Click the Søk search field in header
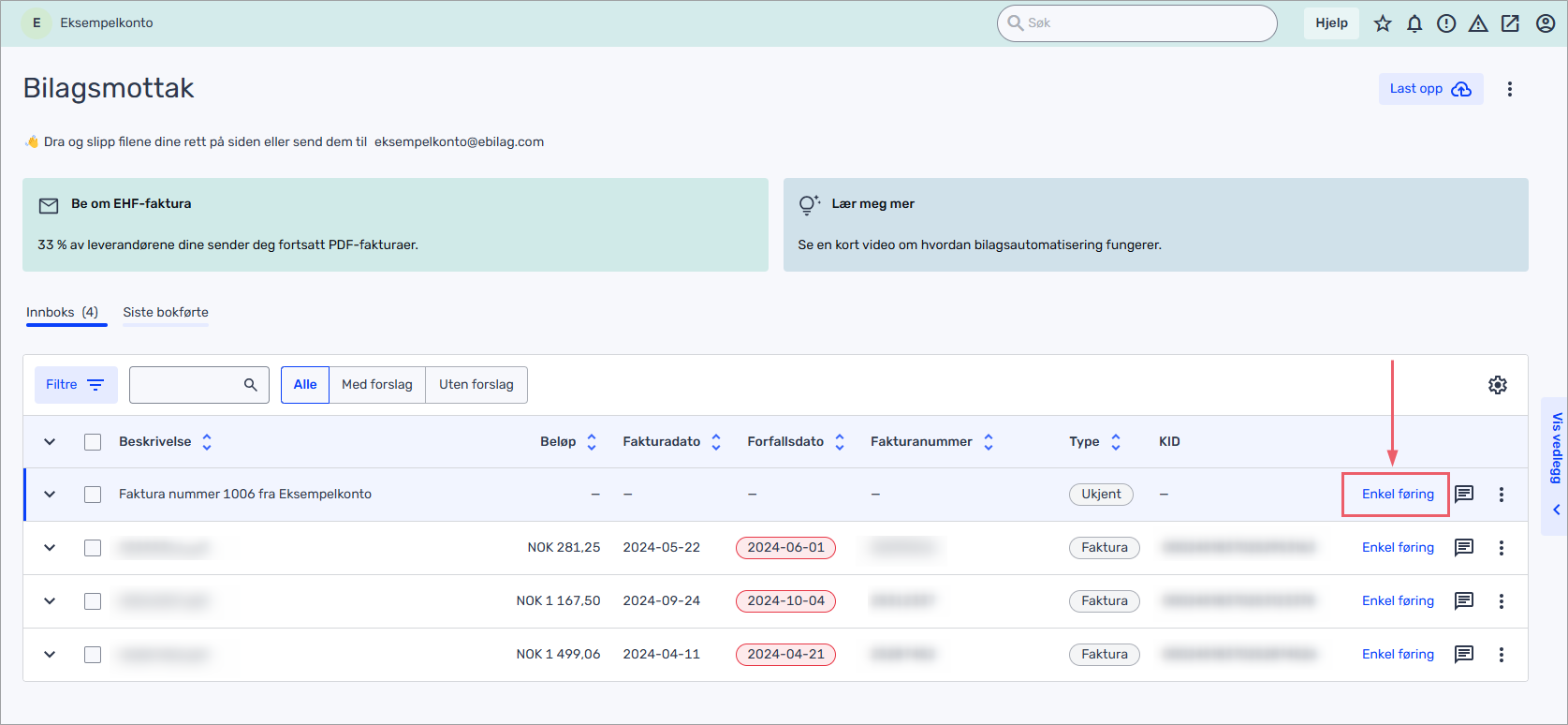Image resolution: width=1568 pixels, height=725 pixels. point(1137,23)
